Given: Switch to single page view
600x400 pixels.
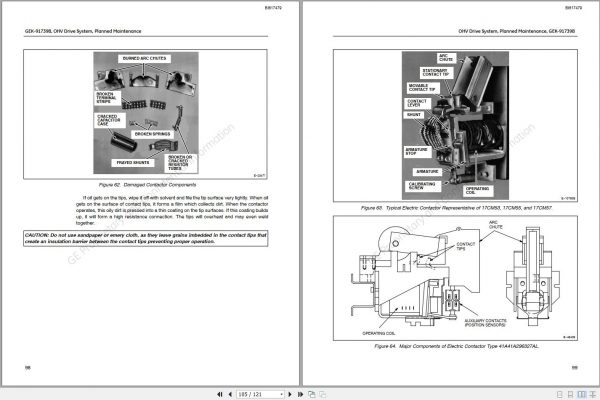Looking at the screenshot, I should point(559,394).
